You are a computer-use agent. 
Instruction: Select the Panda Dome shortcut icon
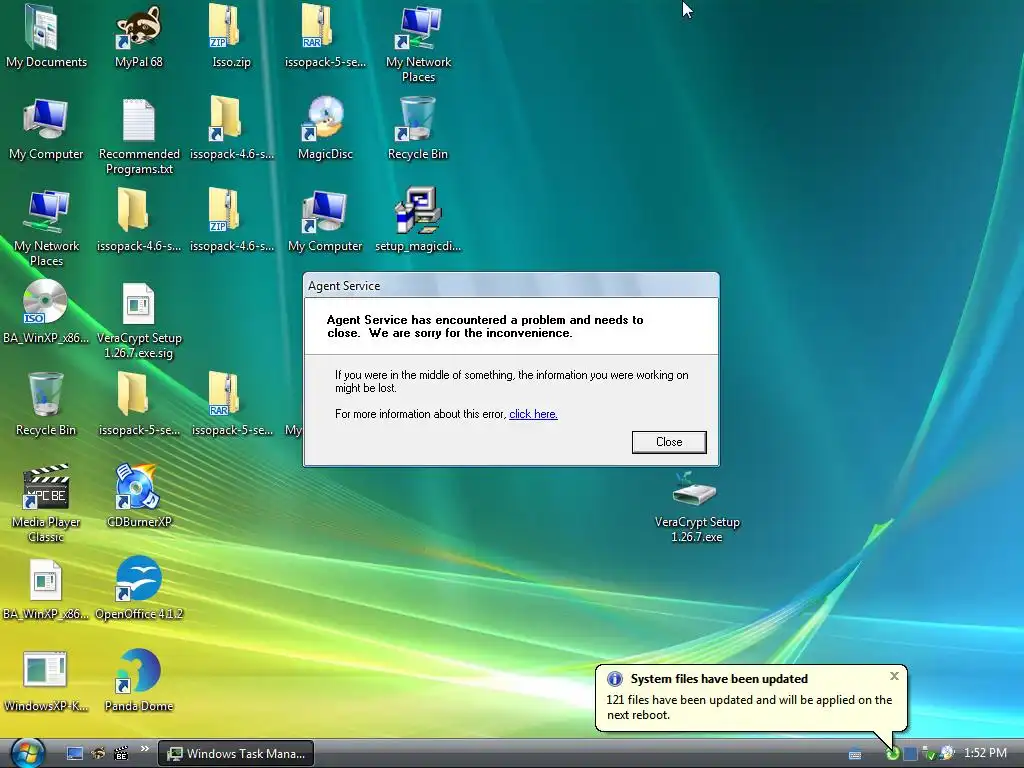138,680
